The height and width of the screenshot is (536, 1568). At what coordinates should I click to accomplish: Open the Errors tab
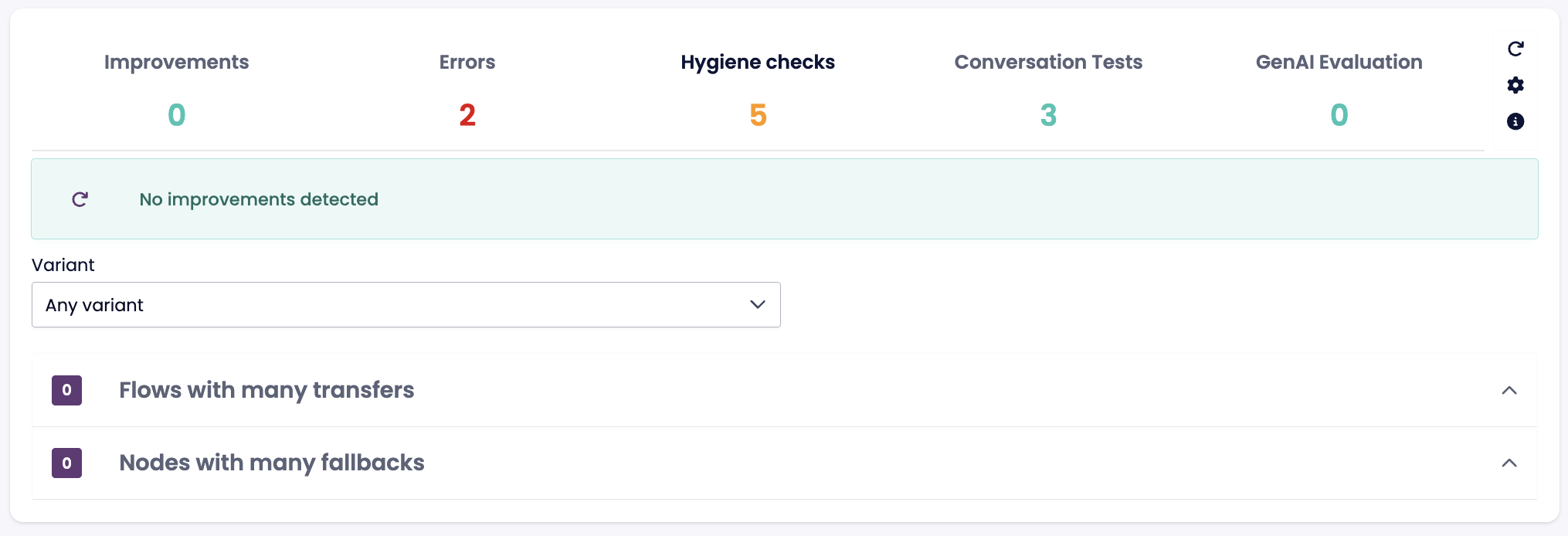click(x=467, y=62)
